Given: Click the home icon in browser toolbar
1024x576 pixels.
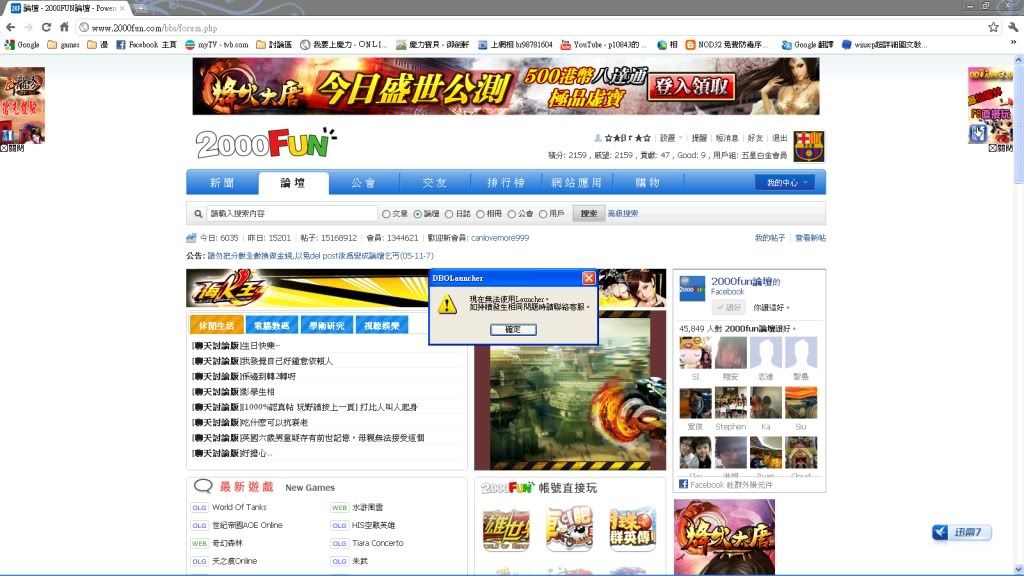Looking at the screenshot, I should pos(64,27).
